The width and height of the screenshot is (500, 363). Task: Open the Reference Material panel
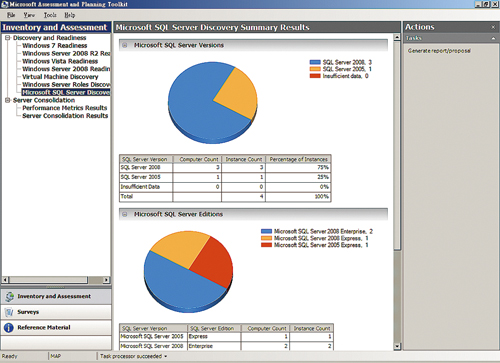click(x=56, y=328)
